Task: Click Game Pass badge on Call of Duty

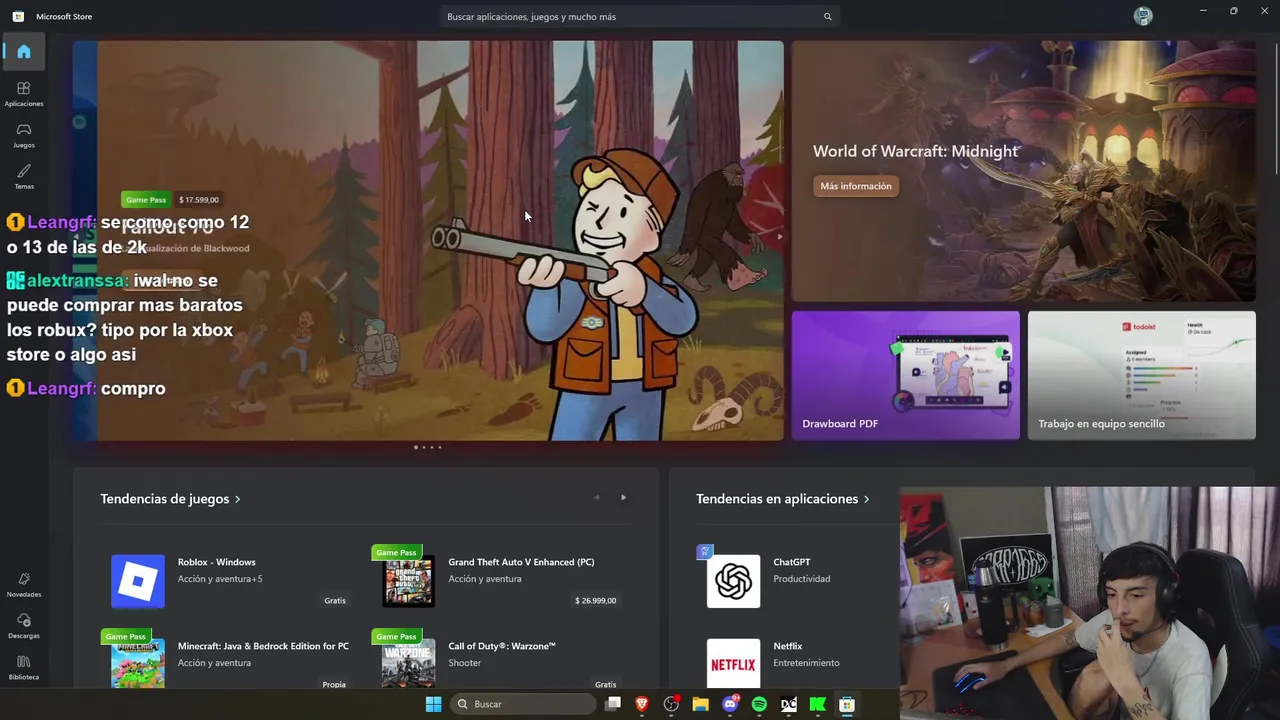Action: click(396, 637)
